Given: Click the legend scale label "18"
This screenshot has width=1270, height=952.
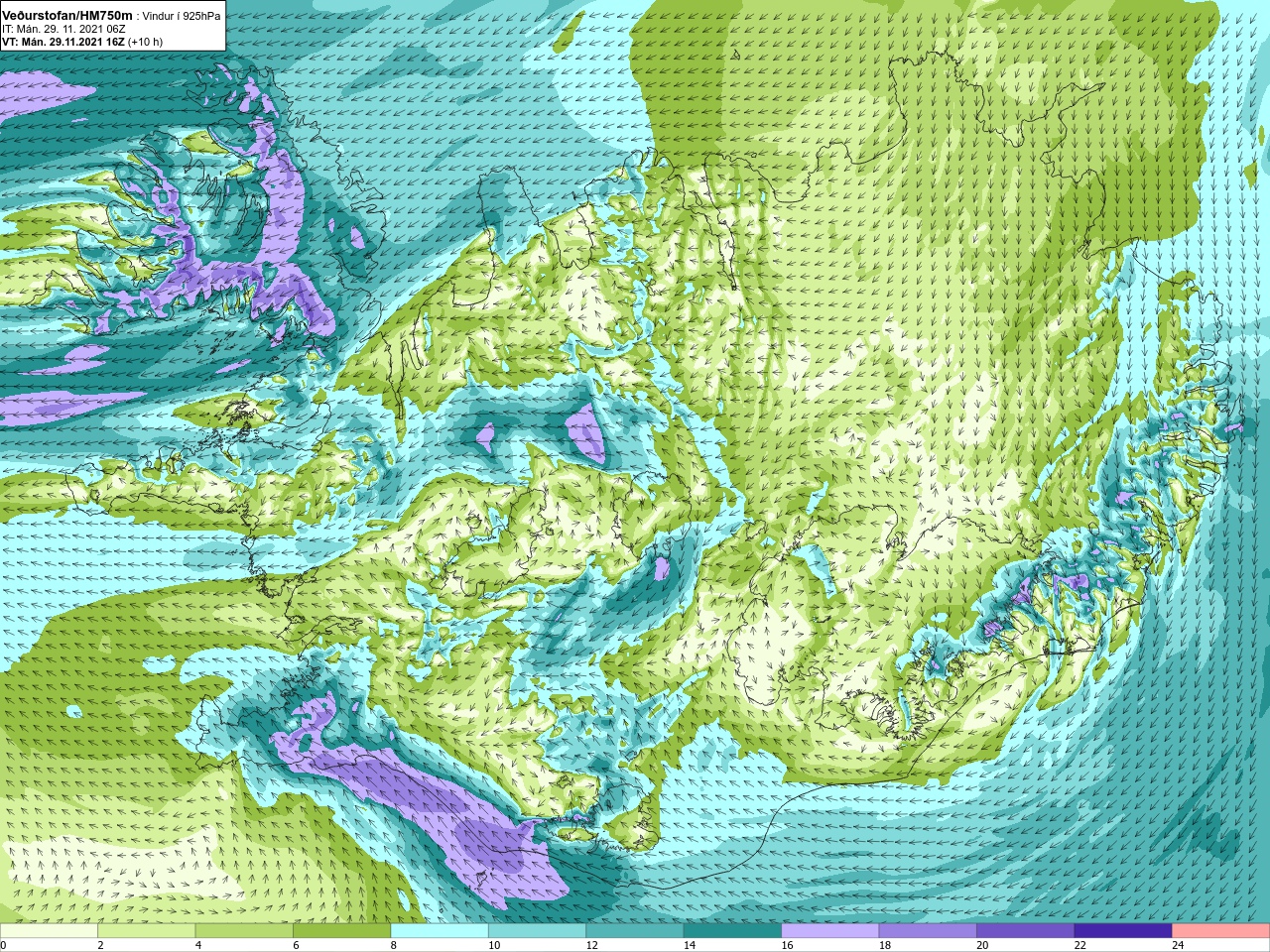Looking at the screenshot, I should pos(885,946).
